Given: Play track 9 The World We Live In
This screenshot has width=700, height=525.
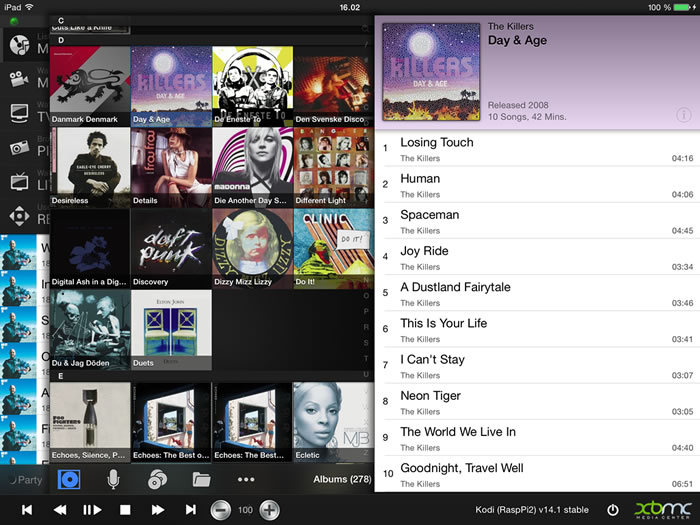Looking at the screenshot, I should (537, 438).
